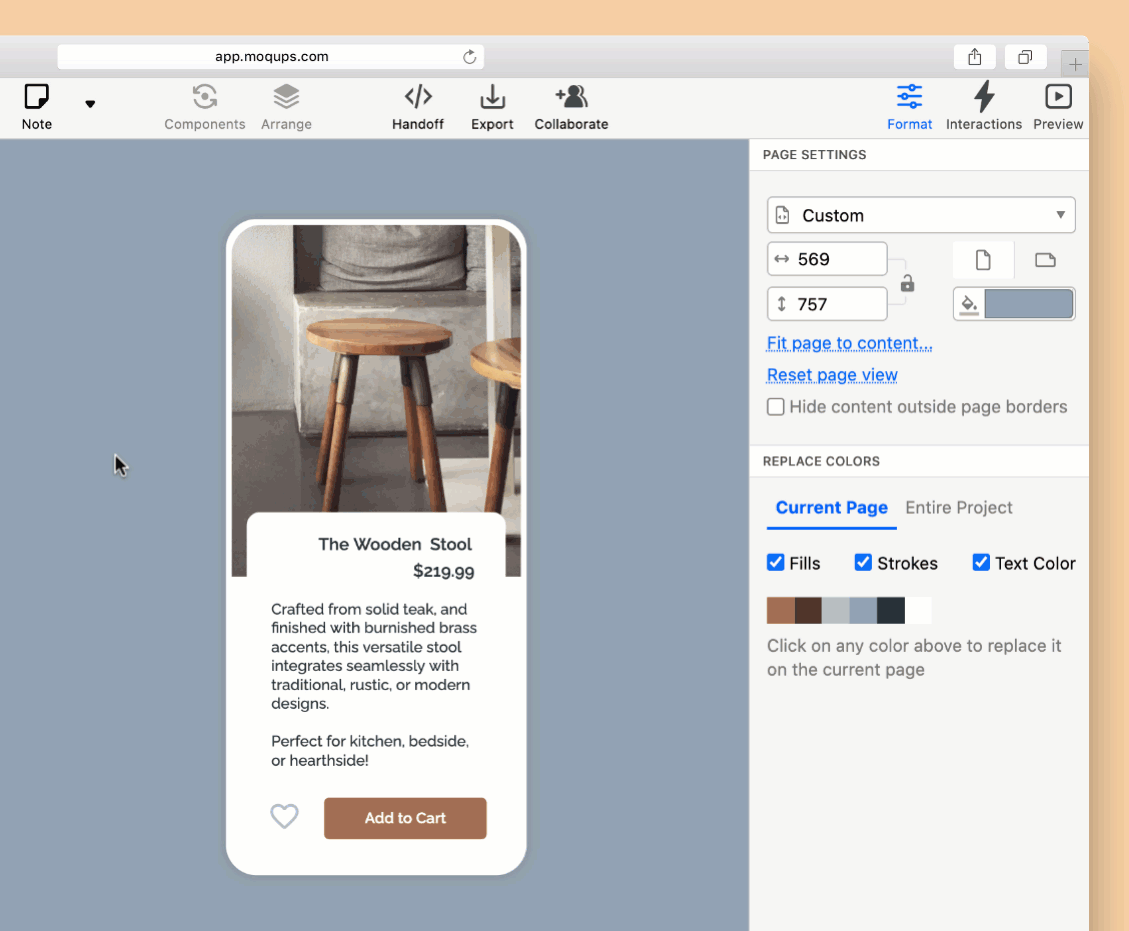Uncheck the Strokes checkbox
Viewport: 1129px width, 931px height.
click(864, 563)
